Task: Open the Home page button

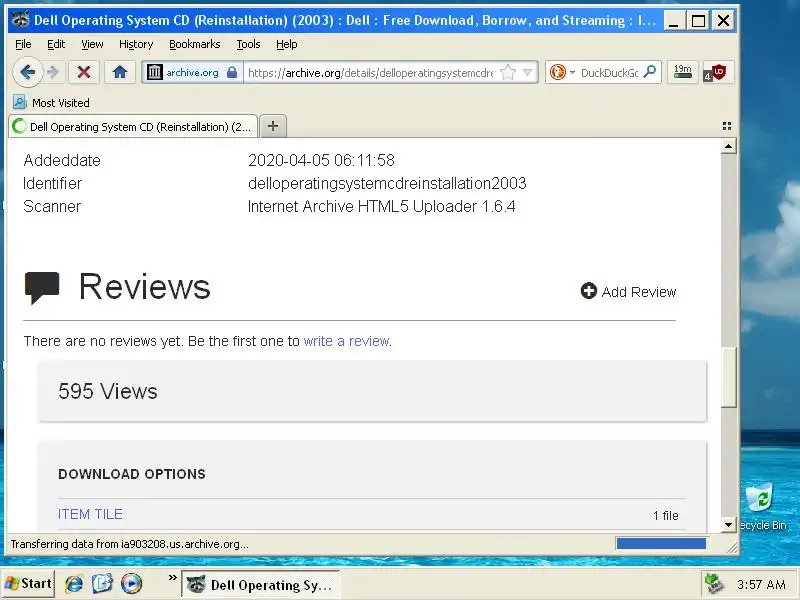Action: coord(120,72)
